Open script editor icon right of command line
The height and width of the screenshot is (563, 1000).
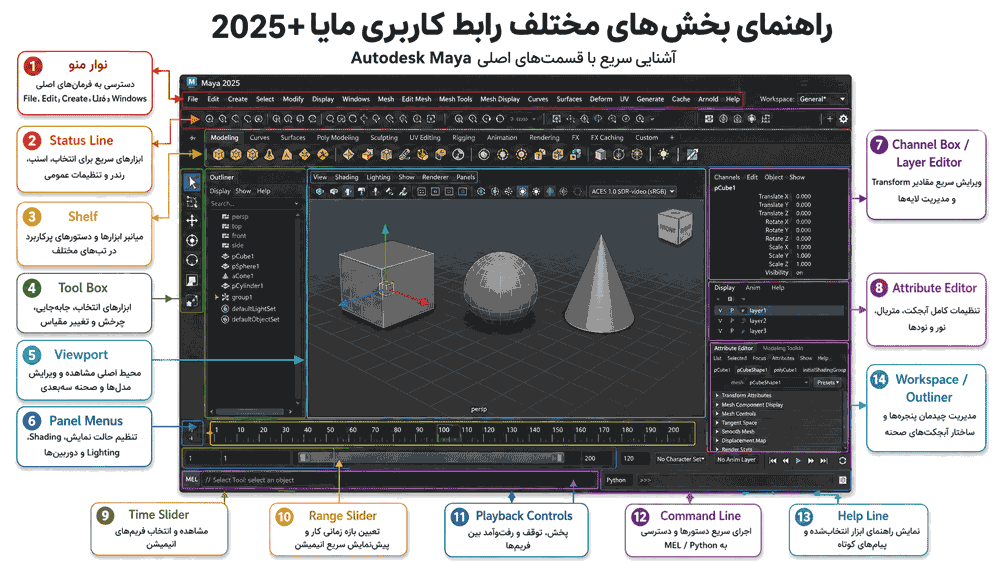coord(842,480)
